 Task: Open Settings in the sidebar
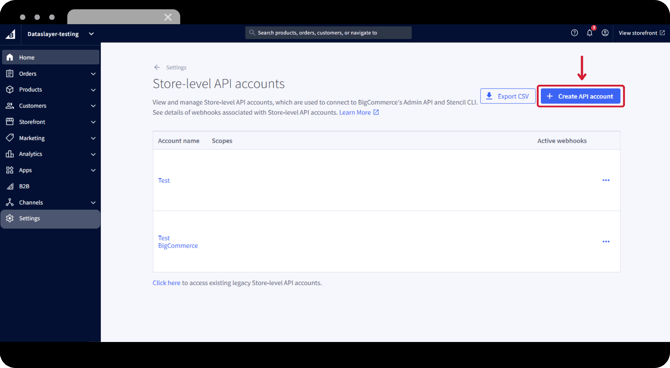point(50,218)
